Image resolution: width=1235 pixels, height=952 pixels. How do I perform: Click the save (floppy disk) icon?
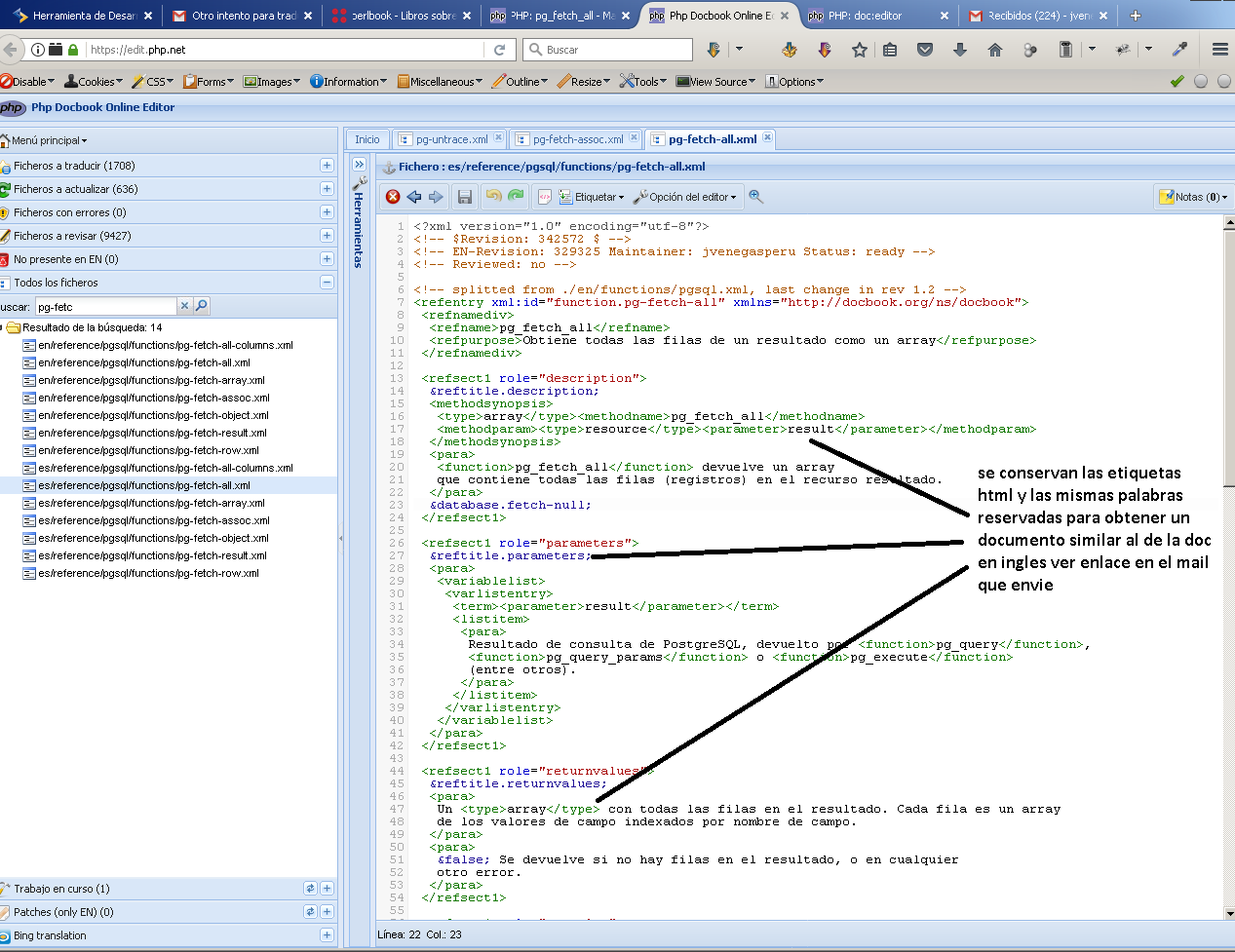click(465, 197)
